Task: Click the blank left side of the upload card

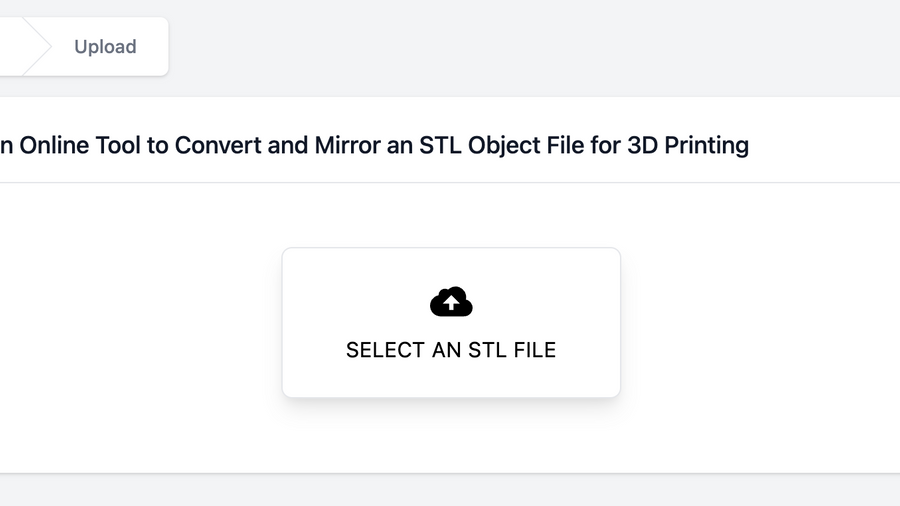Action: click(x=312, y=322)
